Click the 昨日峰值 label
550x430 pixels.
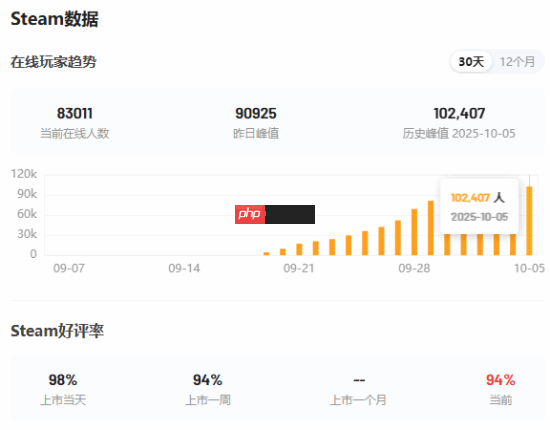(256, 133)
